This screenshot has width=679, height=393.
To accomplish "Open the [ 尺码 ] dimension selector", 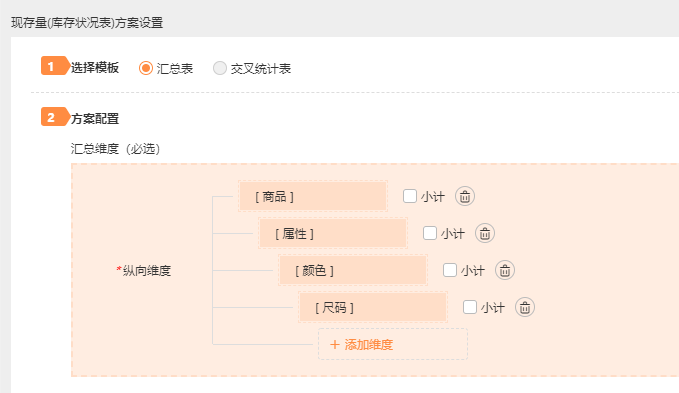I will point(373,307).
